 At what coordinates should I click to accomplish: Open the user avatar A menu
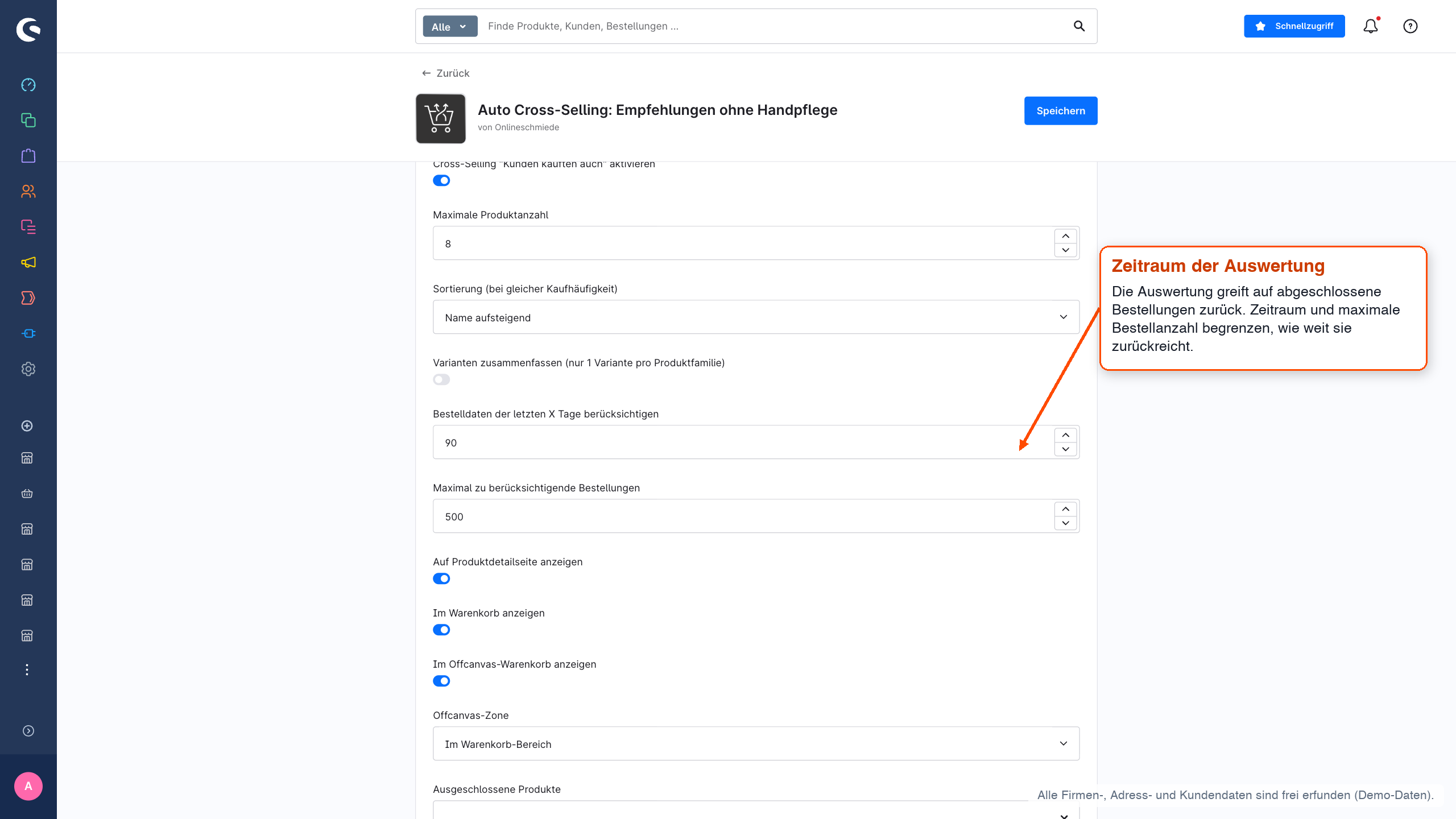tap(28, 787)
